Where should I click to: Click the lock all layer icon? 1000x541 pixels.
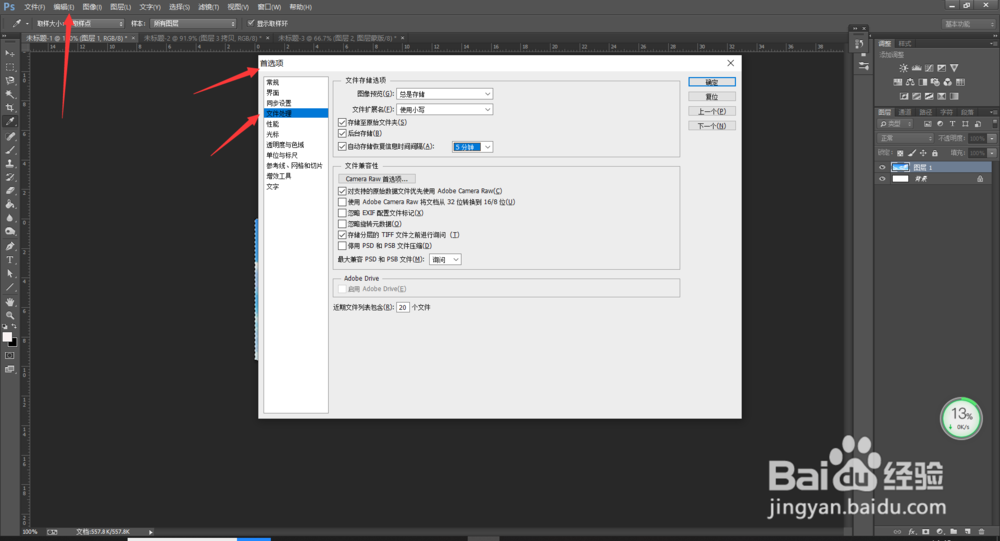pyautogui.click(x=934, y=153)
